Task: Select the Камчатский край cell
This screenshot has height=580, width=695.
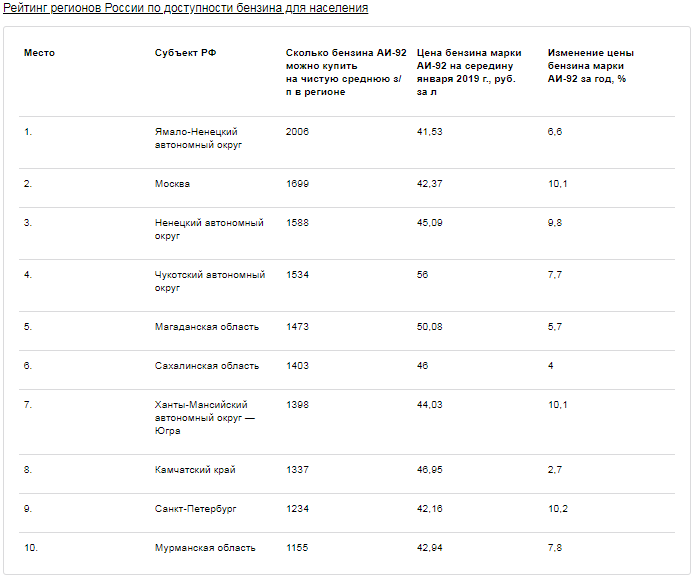Action: pos(195,470)
